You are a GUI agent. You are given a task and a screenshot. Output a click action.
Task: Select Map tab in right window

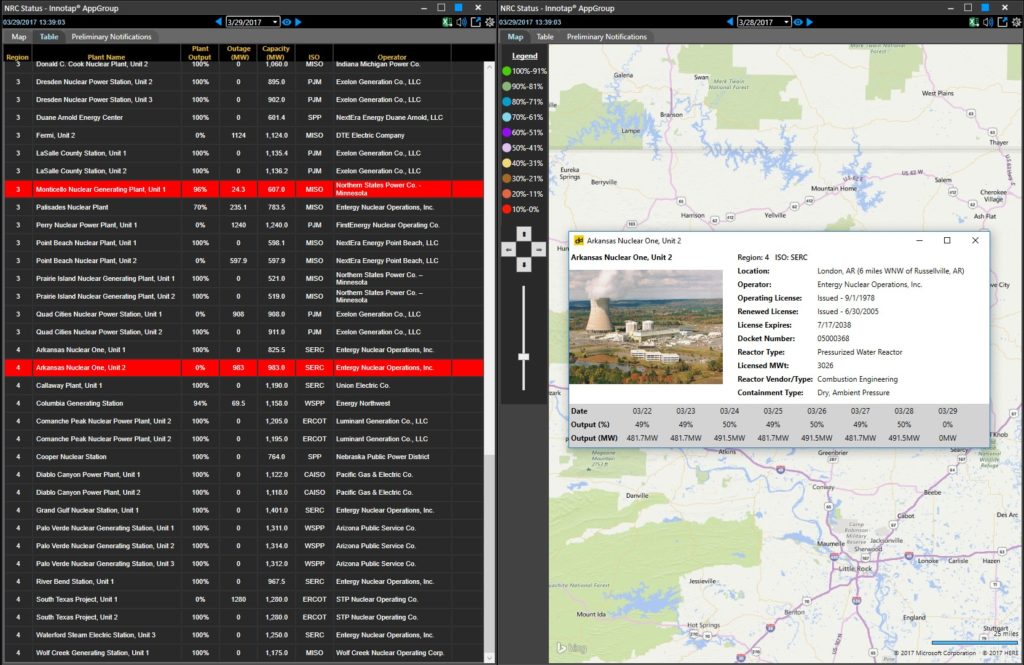click(515, 37)
